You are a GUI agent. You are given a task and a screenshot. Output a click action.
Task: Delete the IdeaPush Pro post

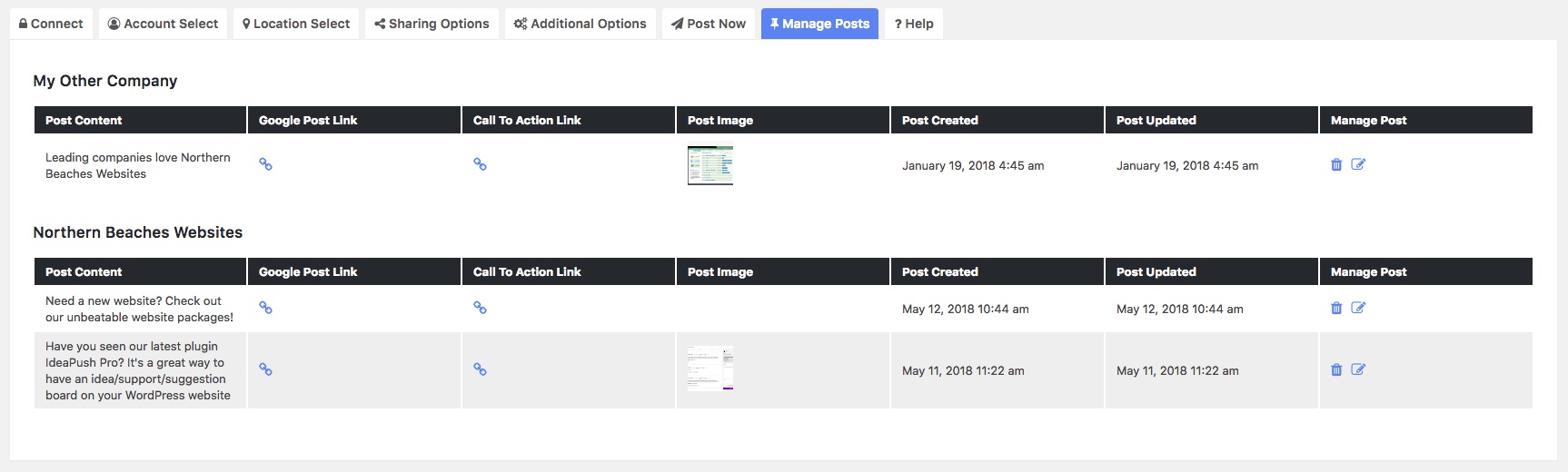pos(1336,369)
